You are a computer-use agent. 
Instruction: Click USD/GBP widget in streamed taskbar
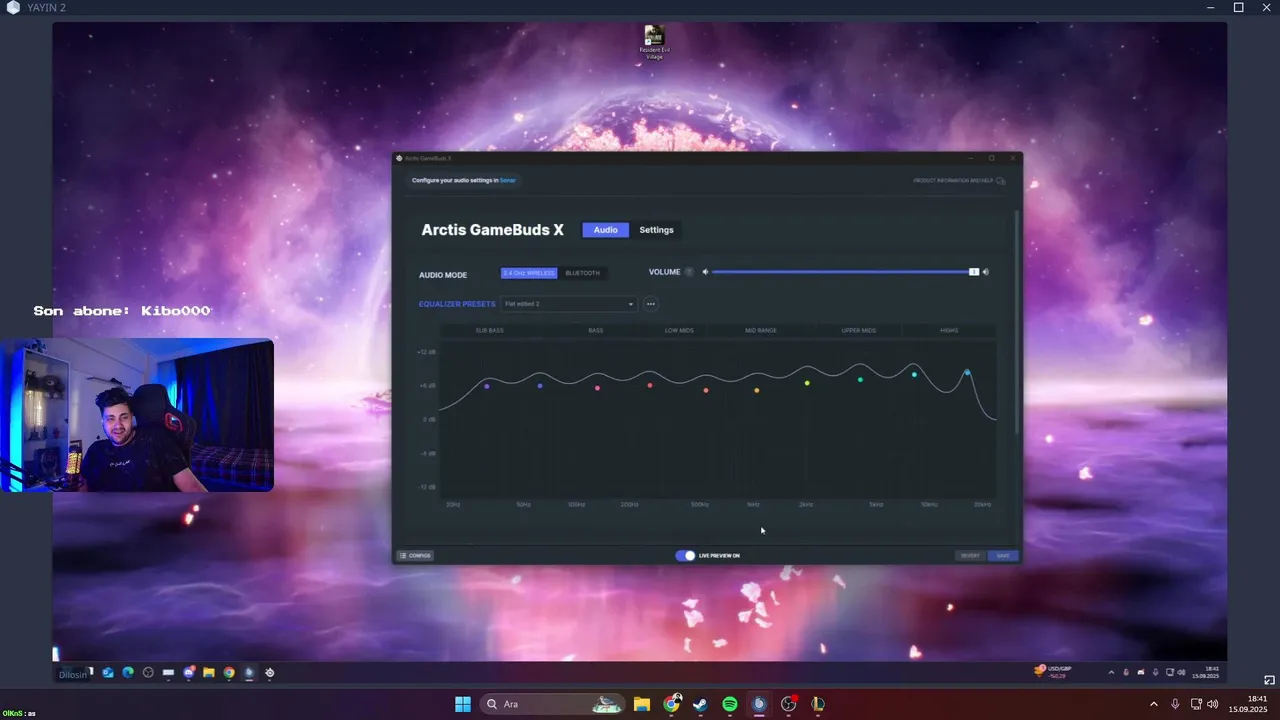click(1054, 672)
